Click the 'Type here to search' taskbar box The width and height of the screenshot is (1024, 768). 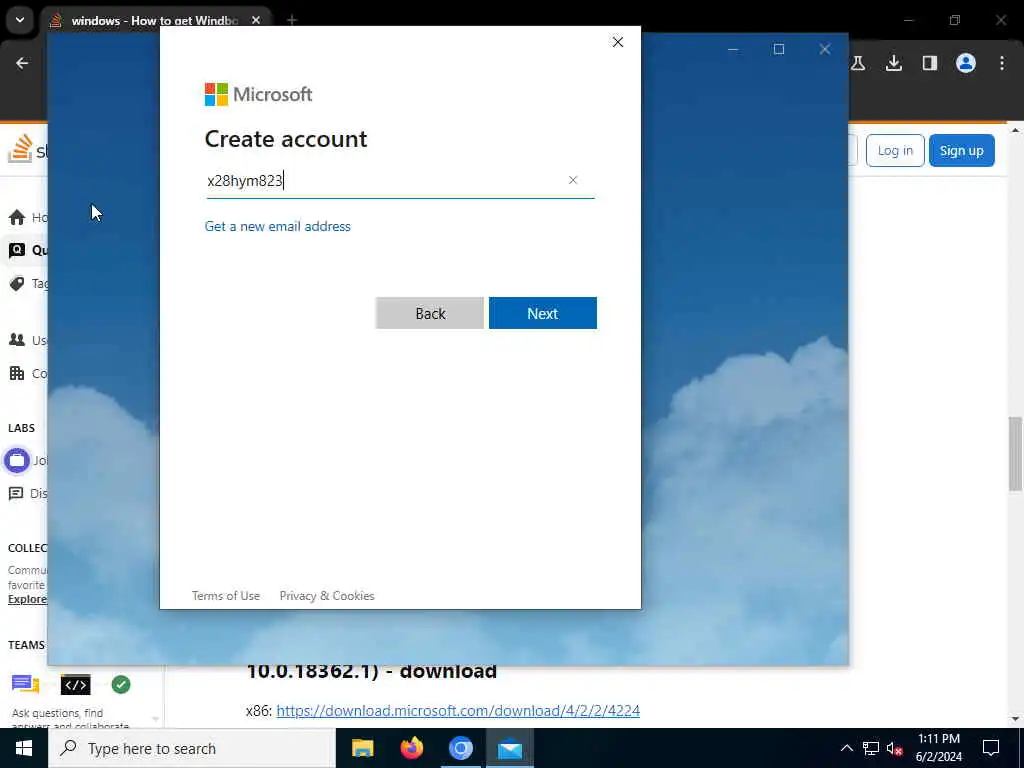191,748
